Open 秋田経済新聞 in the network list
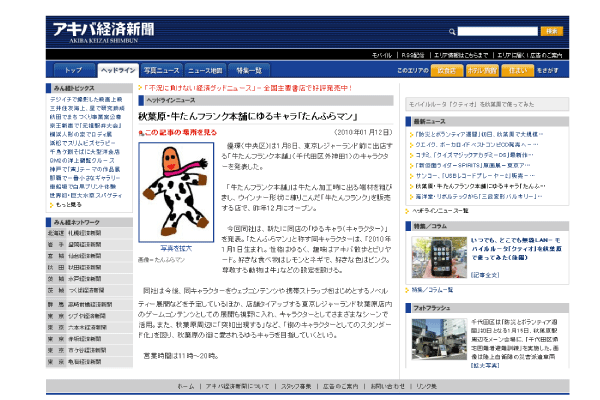 [85, 267]
